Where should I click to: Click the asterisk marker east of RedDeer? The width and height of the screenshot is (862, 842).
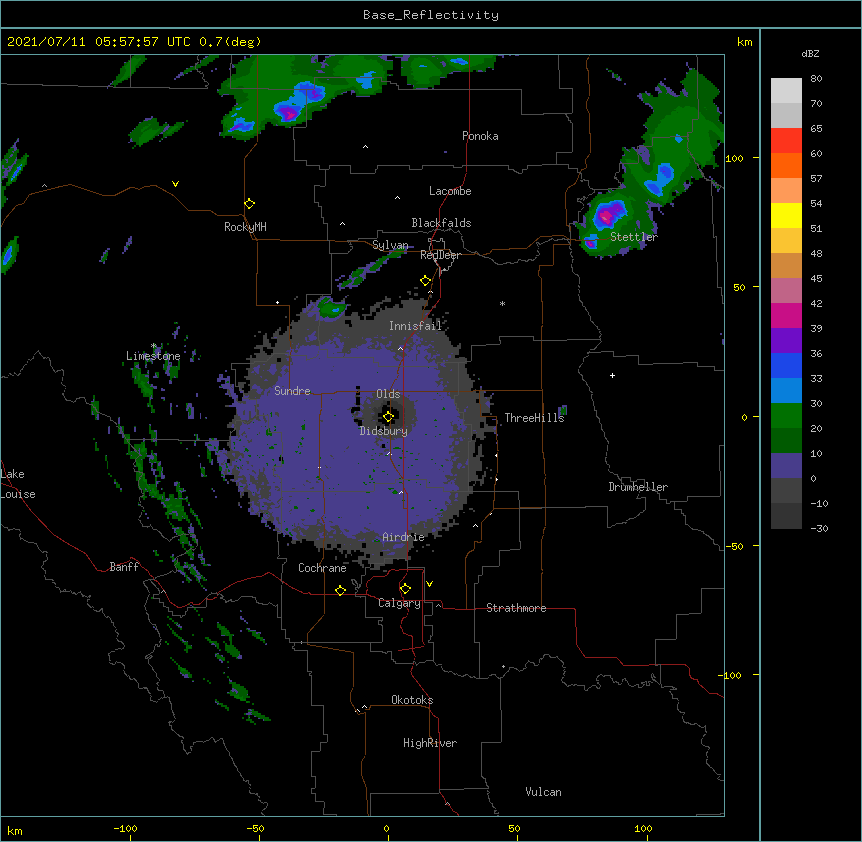coord(502,303)
